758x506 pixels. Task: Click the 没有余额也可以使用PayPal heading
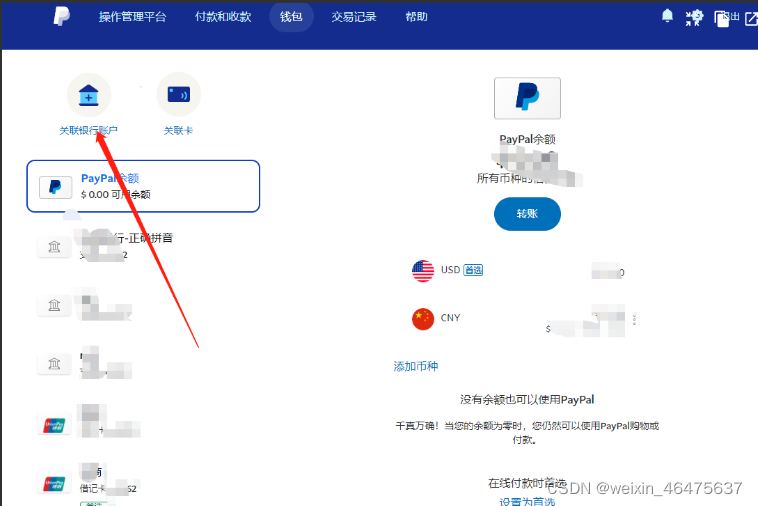coord(527,400)
